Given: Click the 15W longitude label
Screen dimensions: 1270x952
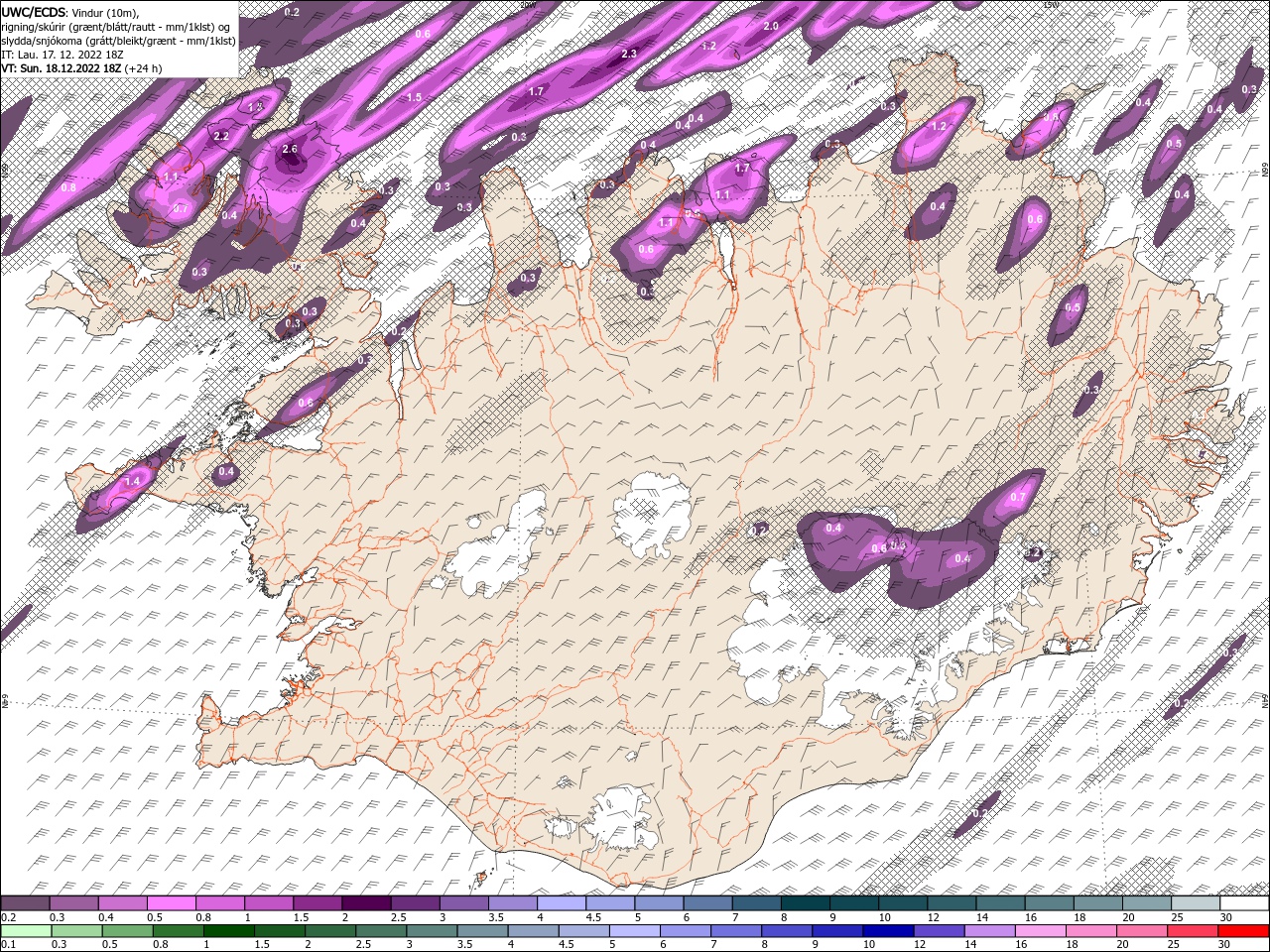Looking at the screenshot, I should pos(1051,4).
